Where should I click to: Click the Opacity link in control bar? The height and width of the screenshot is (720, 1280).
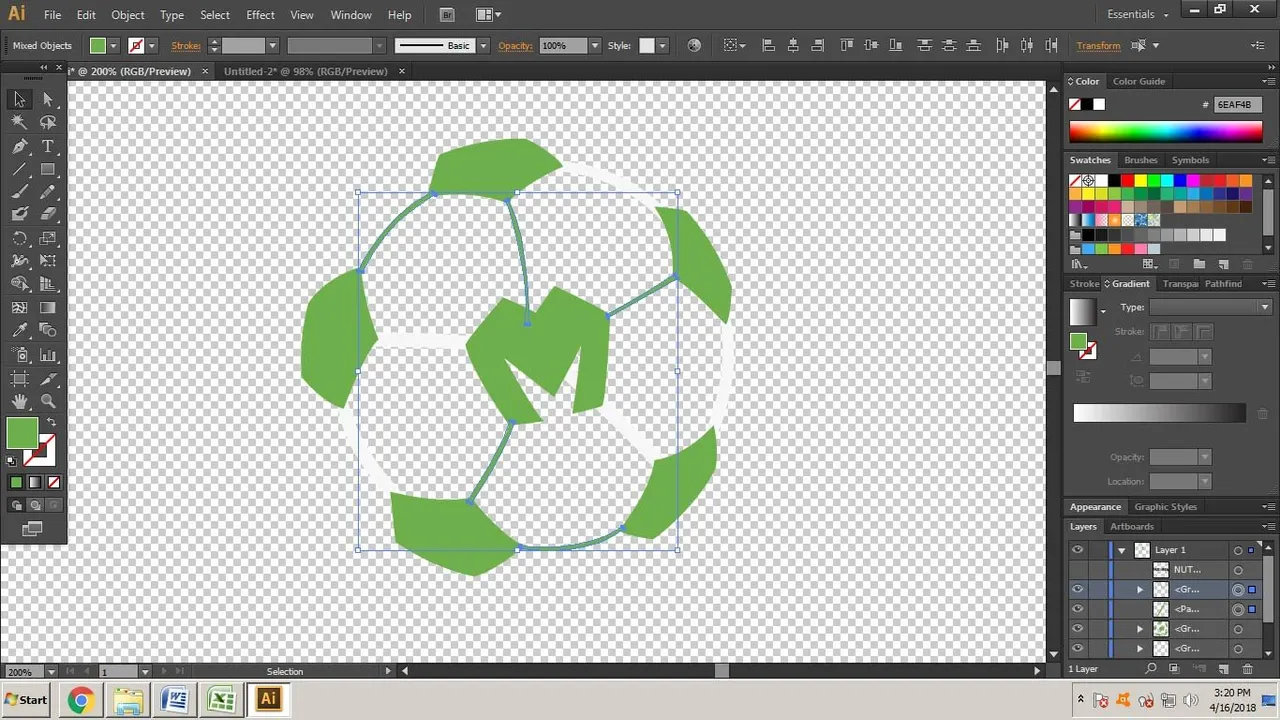[x=515, y=45]
